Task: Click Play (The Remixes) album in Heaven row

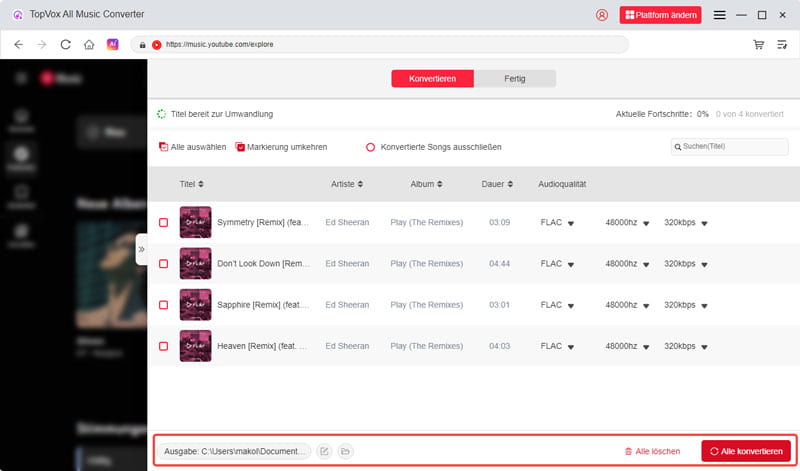Action: click(x=427, y=346)
